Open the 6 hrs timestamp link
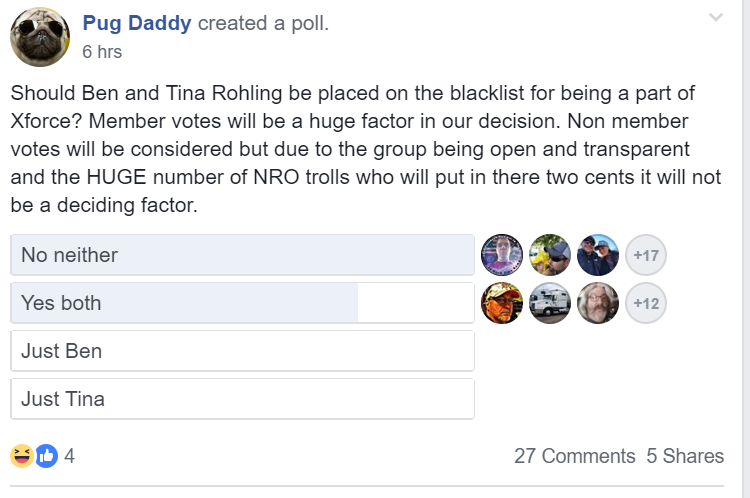Image resolution: width=750 pixels, height=498 pixels. [x=102, y=52]
